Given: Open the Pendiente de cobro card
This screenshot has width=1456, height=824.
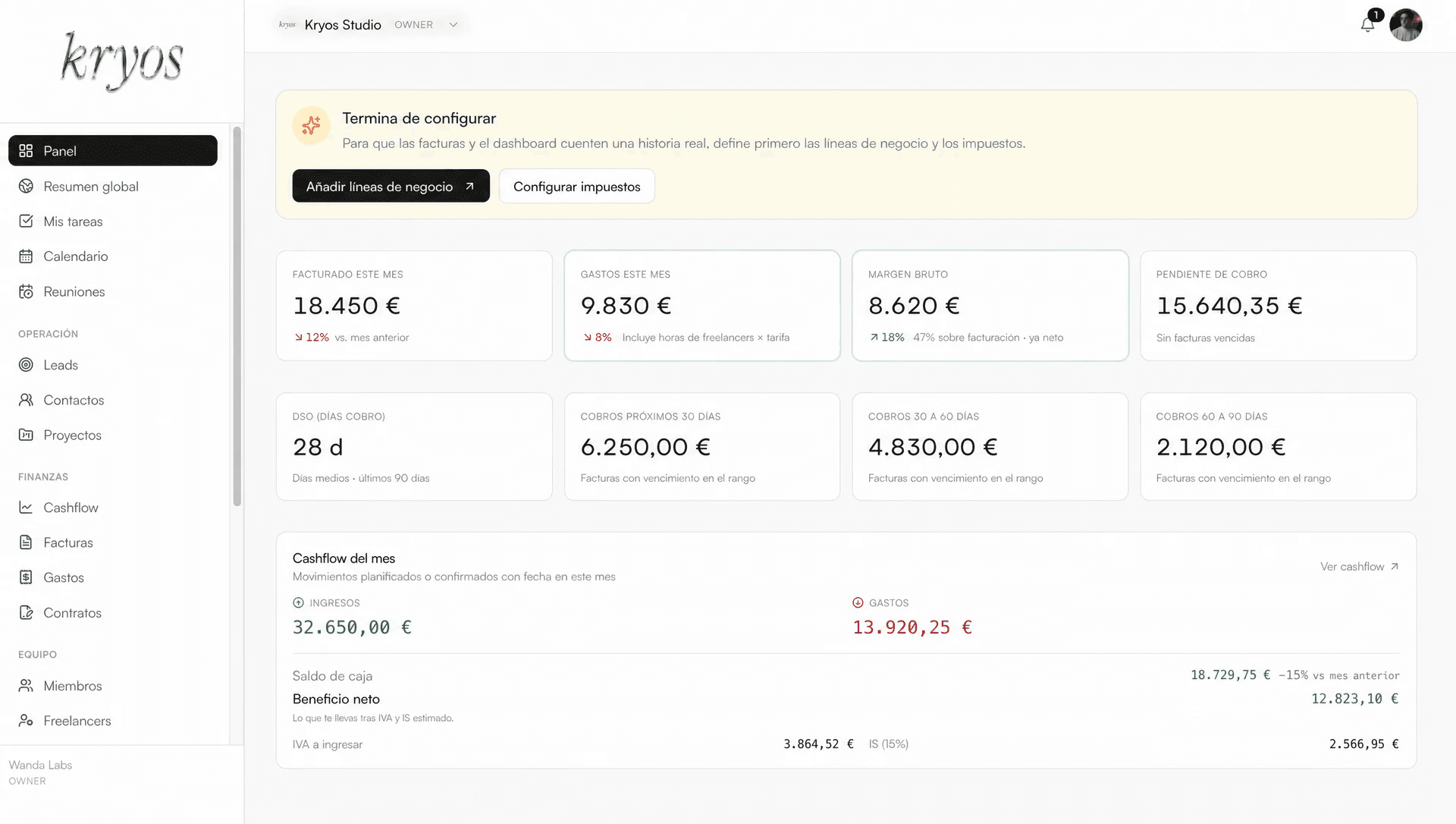Looking at the screenshot, I should [1278, 306].
